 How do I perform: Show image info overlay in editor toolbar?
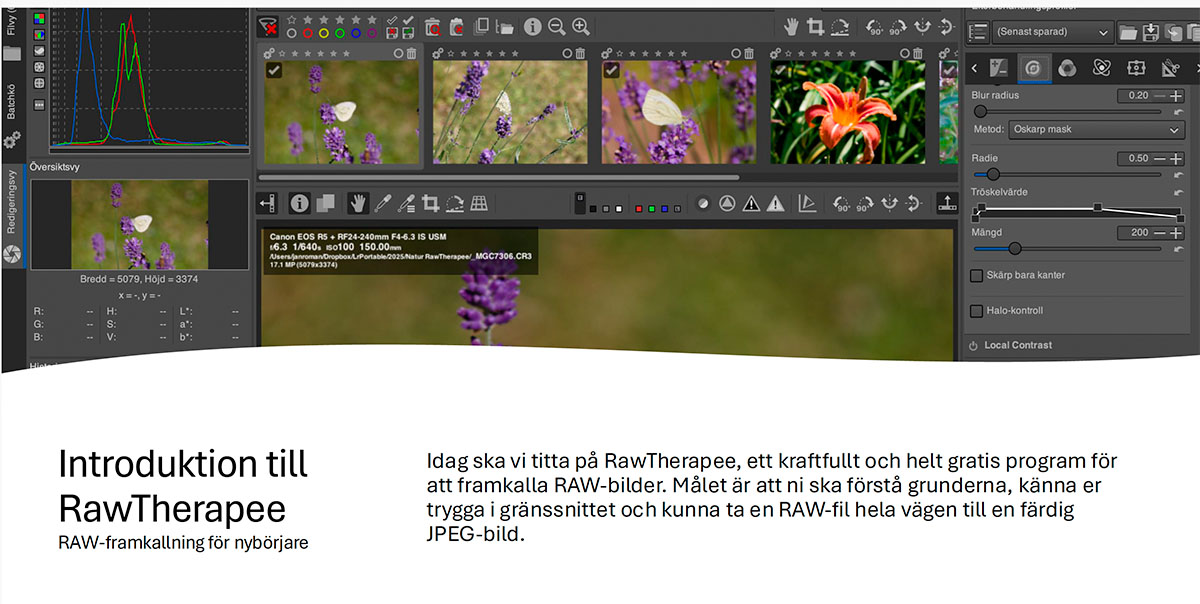[x=299, y=203]
